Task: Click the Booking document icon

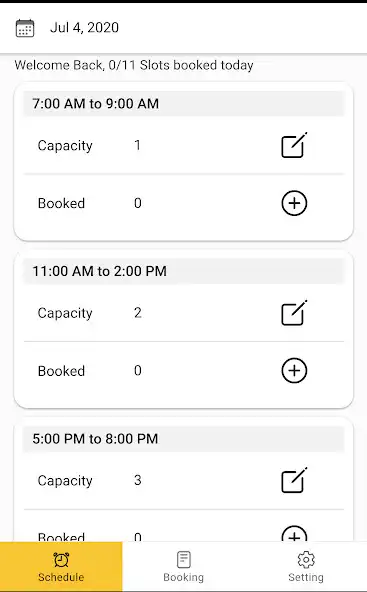Action: [x=184, y=560]
